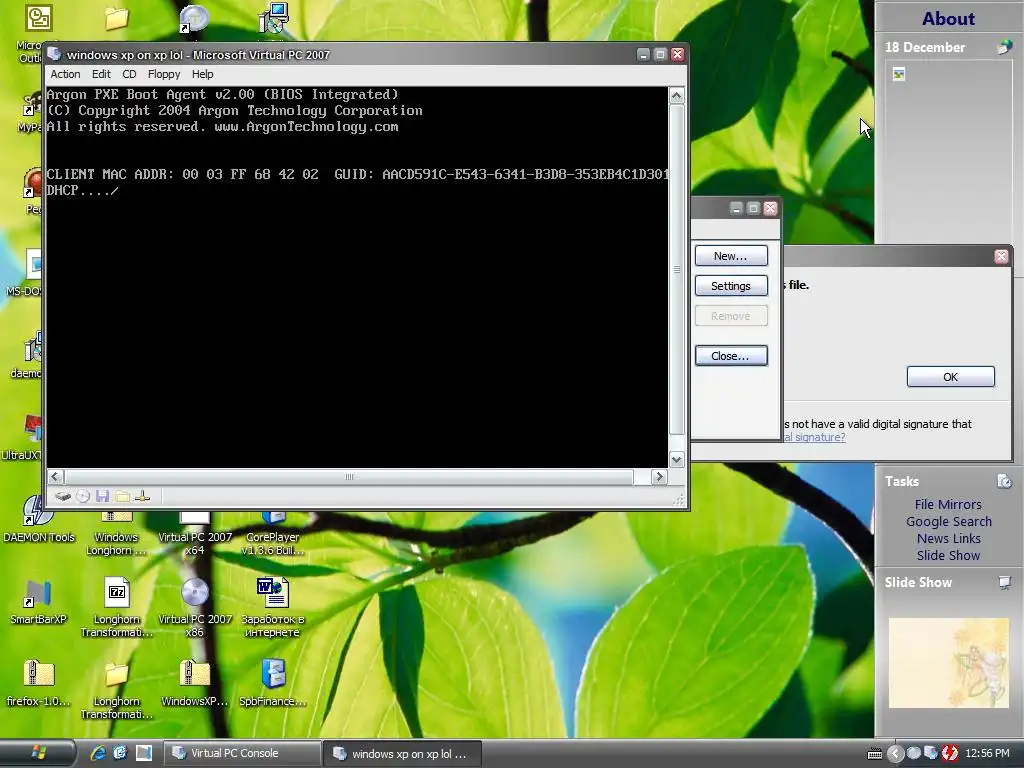The width and height of the screenshot is (1024, 768).
Task: Click OK in the signature warning dialog
Action: [950, 377]
